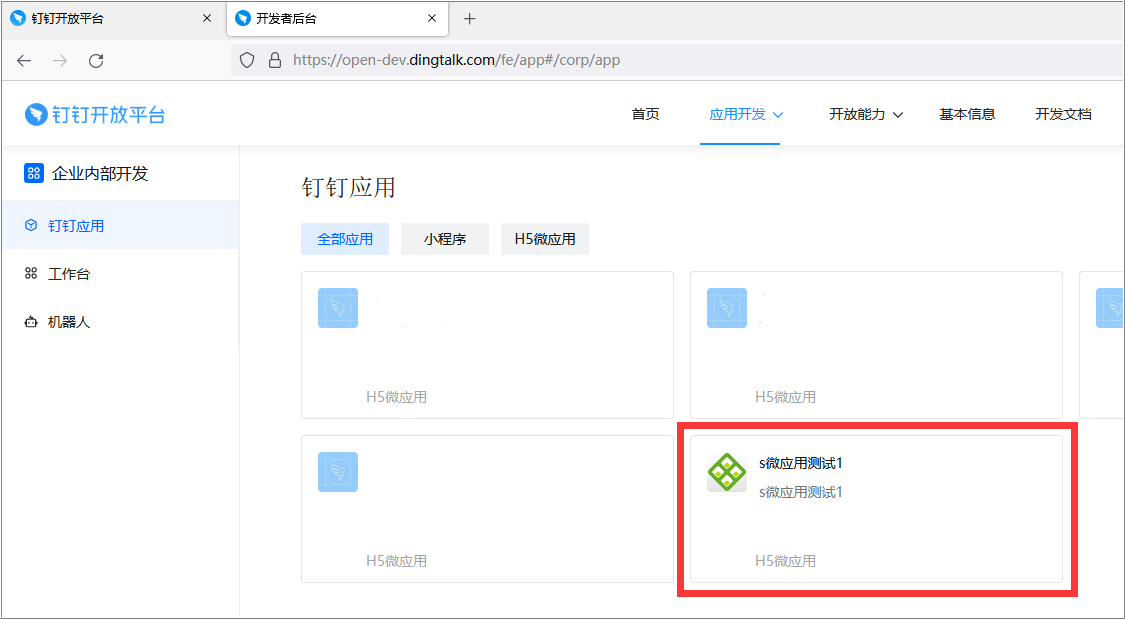Screen dimensions: 1125x619
Task: Go to 首页 in top navigation
Action: [x=645, y=114]
